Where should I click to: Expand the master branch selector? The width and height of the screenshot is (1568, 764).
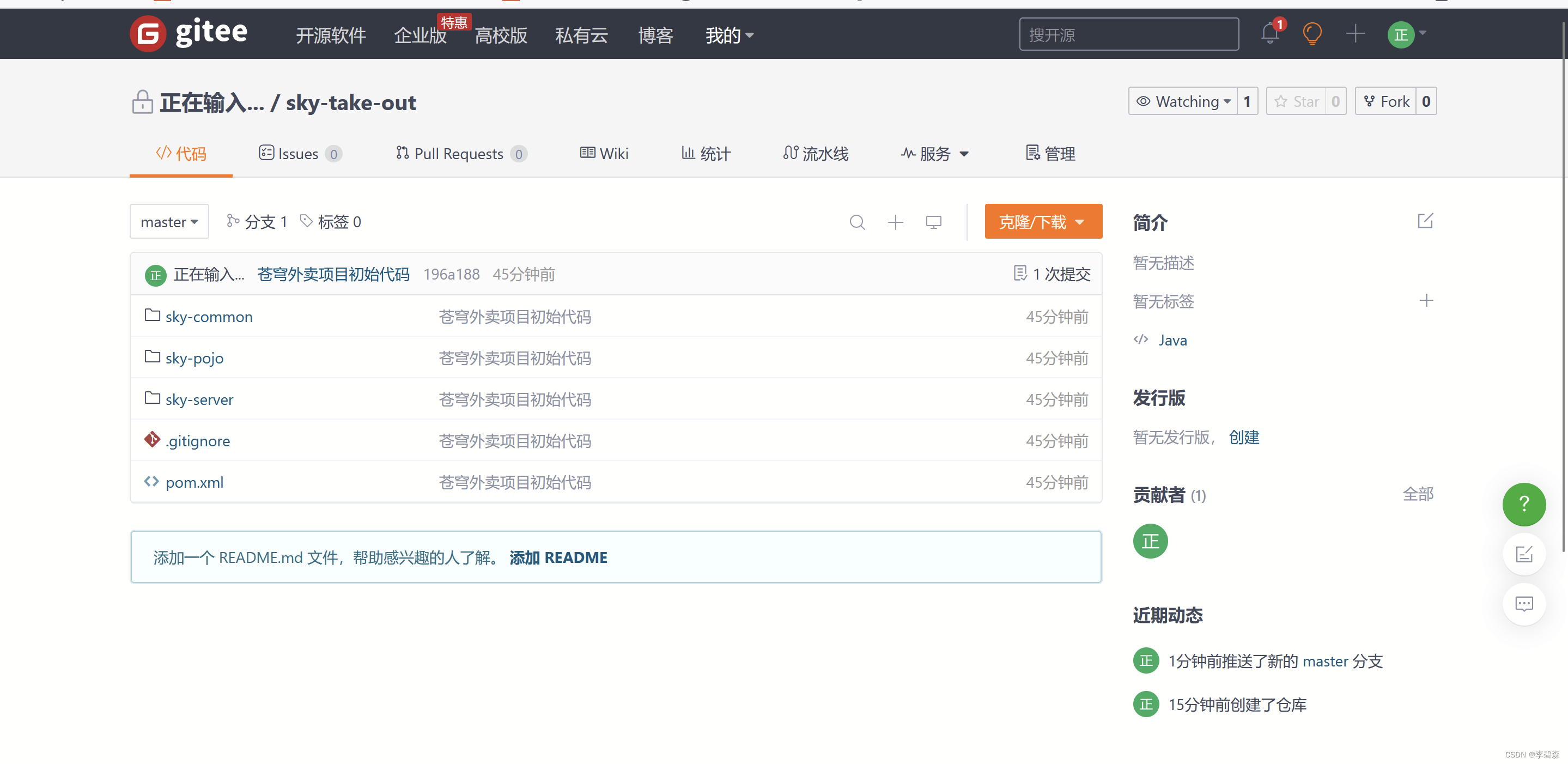(169, 222)
